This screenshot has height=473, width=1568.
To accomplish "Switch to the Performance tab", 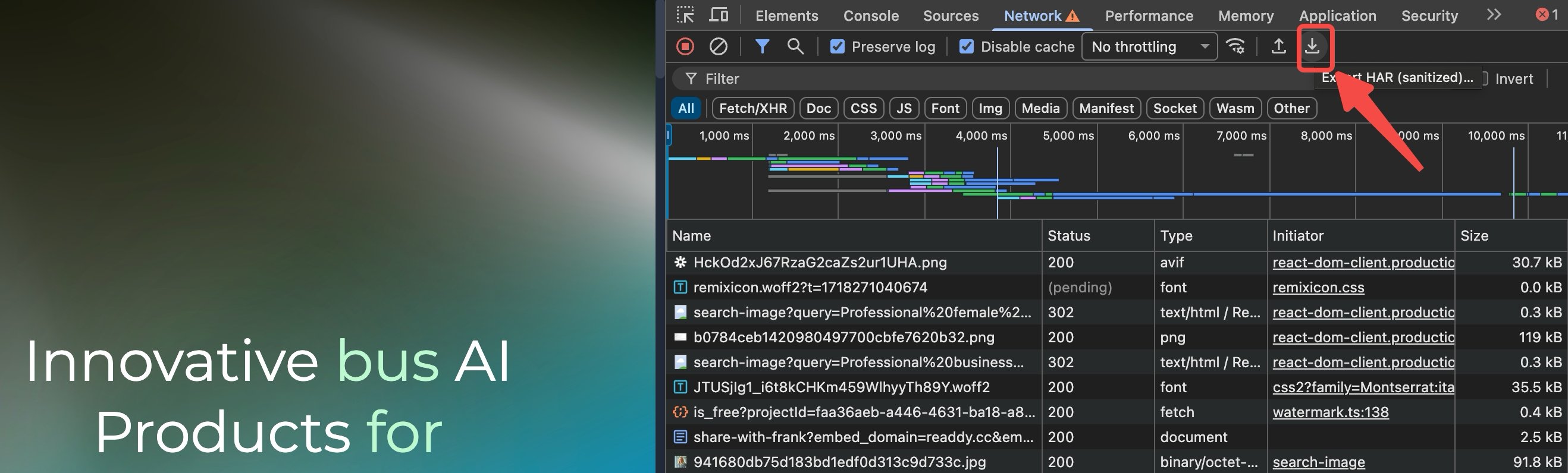I will (x=1149, y=16).
